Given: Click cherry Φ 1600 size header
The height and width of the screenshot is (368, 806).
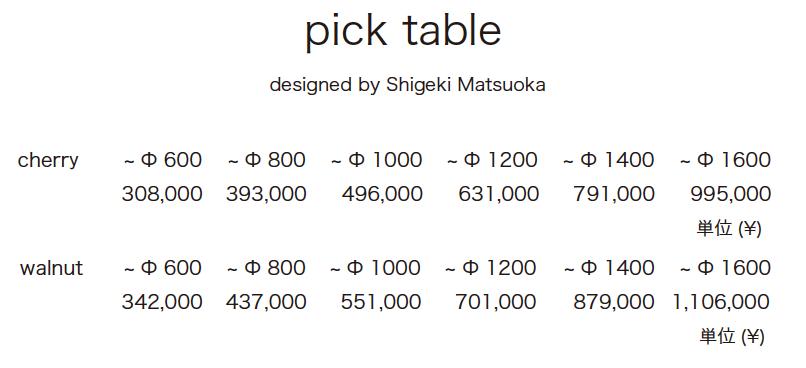Looking at the screenshot, I should coord(725,160).
